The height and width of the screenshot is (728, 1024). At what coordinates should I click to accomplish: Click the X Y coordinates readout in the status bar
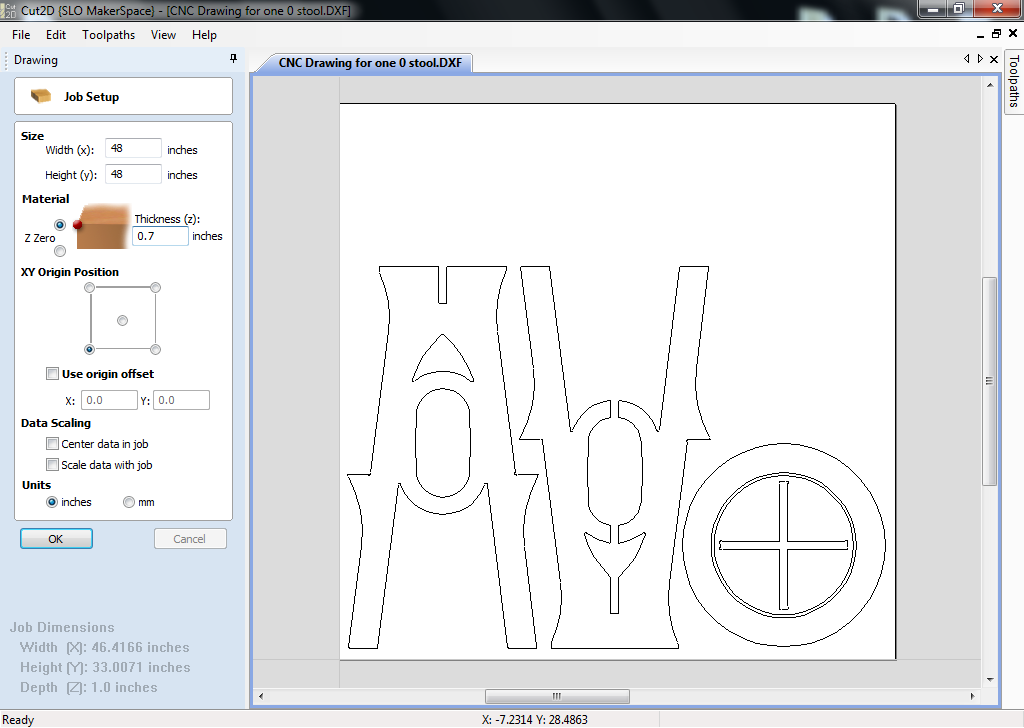[x=535, y=720]
